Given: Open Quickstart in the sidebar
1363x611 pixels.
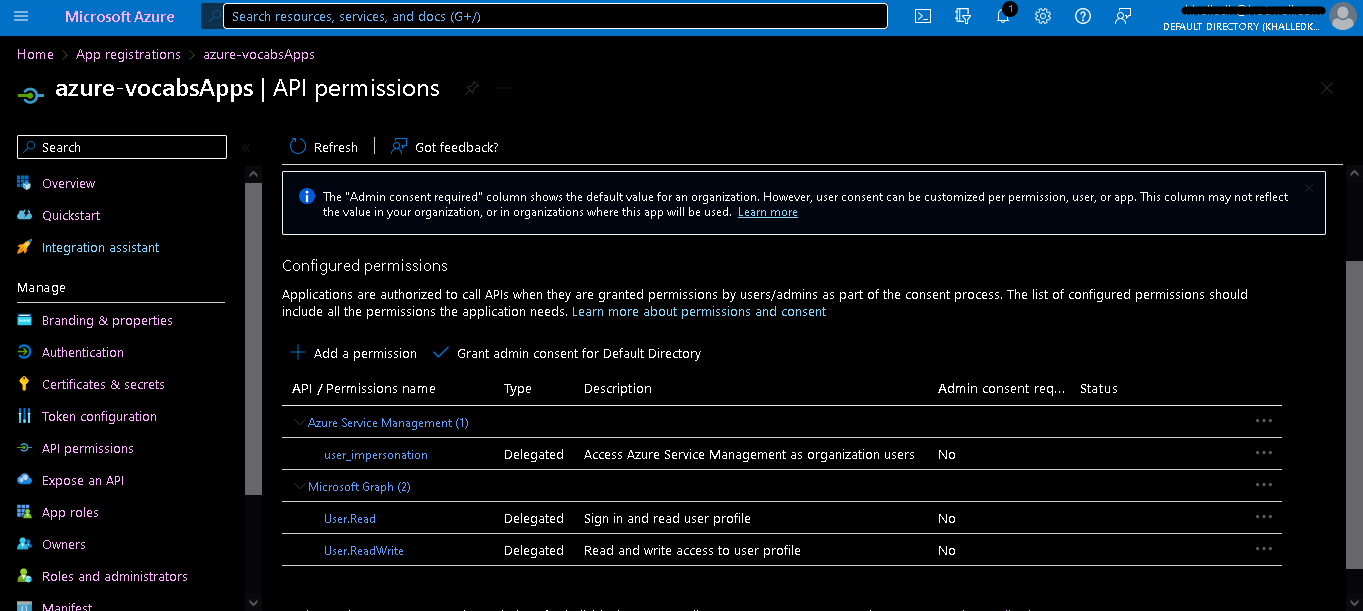Looking at the screenshot, I should pyautogui.click(x=71, y=215).
